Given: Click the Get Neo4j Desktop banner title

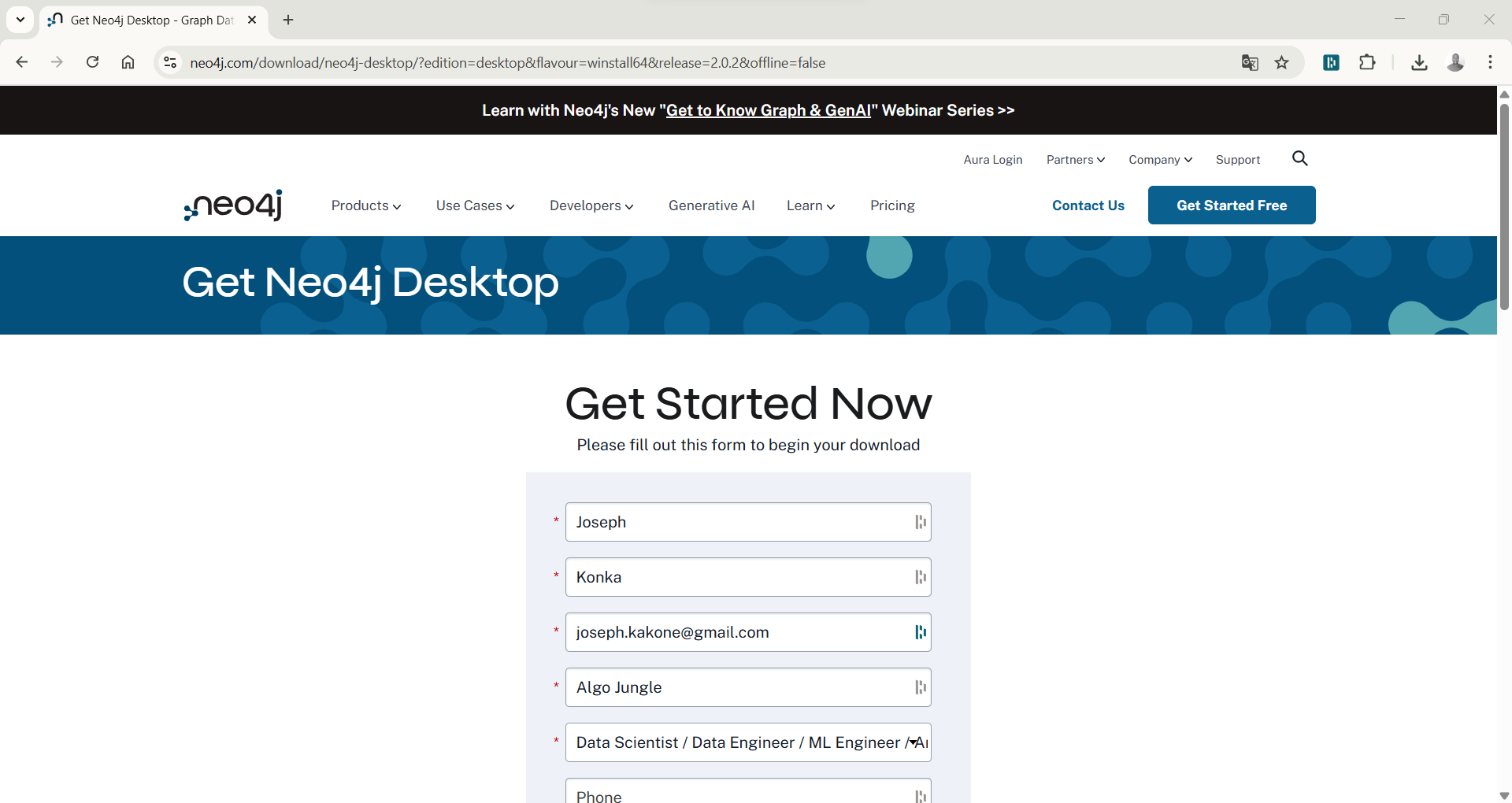Looking at the screenshot, I should click(x=370, y=282).
